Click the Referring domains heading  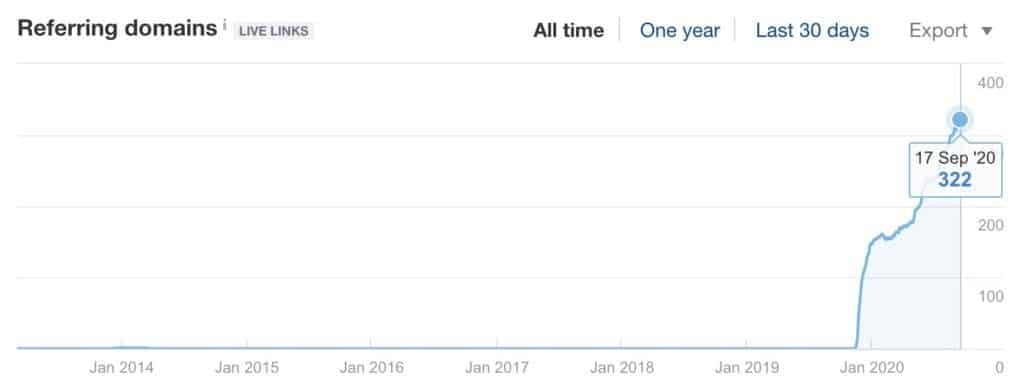(117, 29)
